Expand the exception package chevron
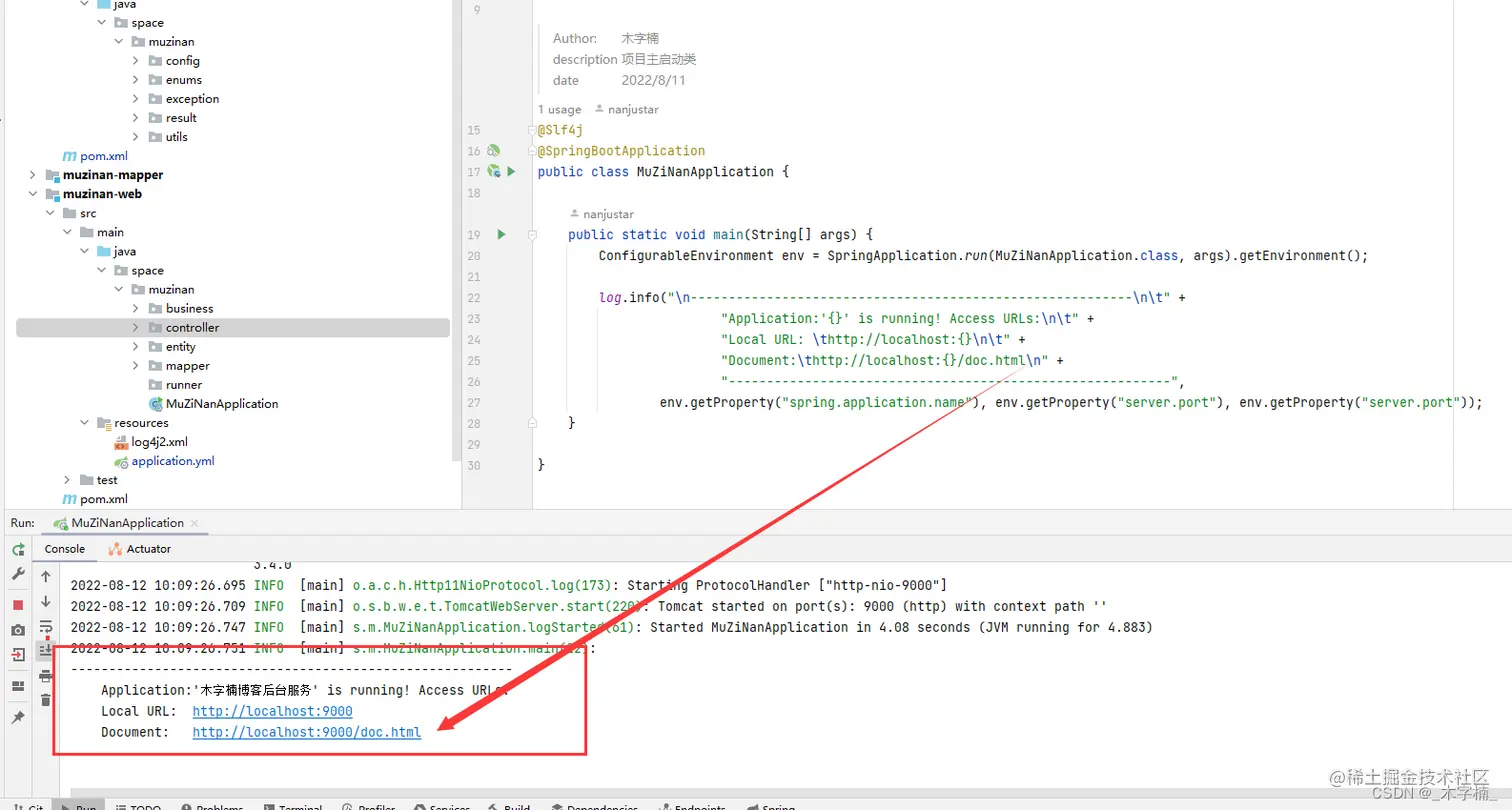Screen dimensions: 1512x810 point(136,99)
